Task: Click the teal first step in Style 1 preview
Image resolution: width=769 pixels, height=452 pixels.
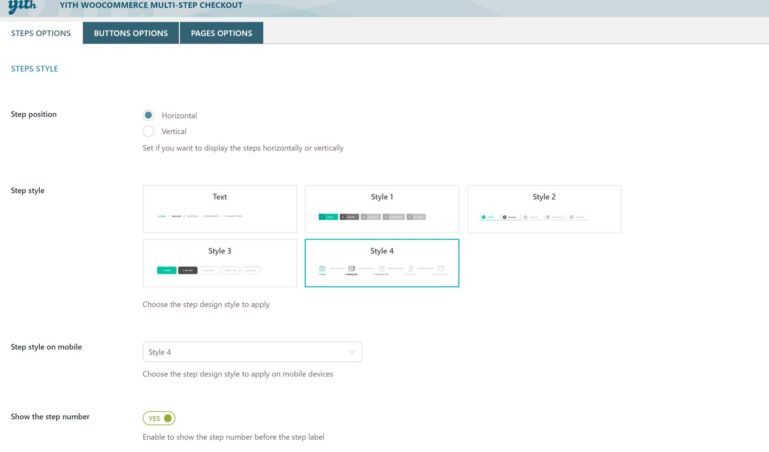Action: tap(328, 216)
